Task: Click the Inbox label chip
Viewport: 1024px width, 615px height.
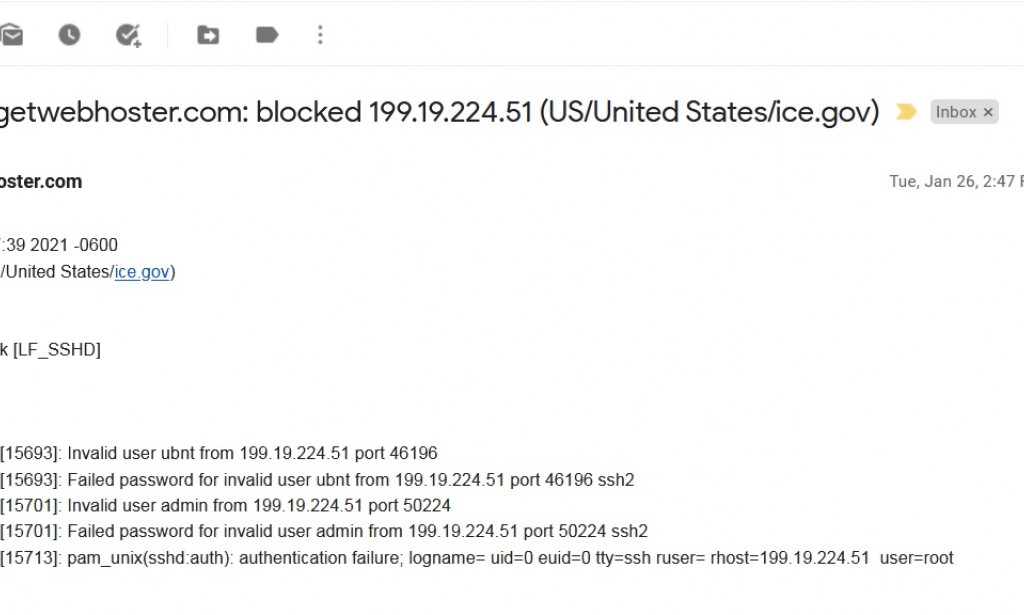Action: [x=958, y=111]
